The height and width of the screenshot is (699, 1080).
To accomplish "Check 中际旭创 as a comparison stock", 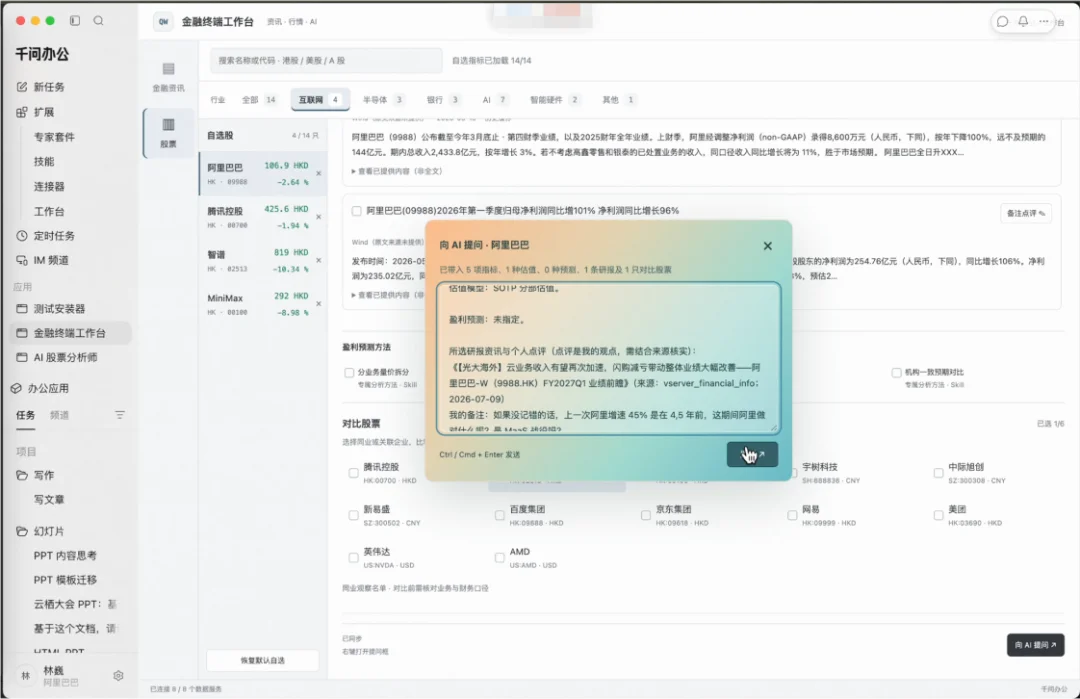I will click(938, 472).
